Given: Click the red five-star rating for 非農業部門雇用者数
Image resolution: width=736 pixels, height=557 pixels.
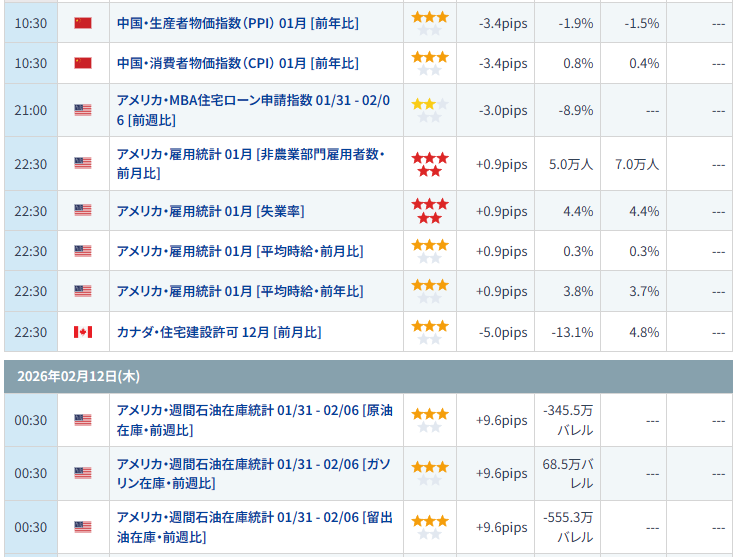Looking at the screenshot, I should tap(430, 164).
